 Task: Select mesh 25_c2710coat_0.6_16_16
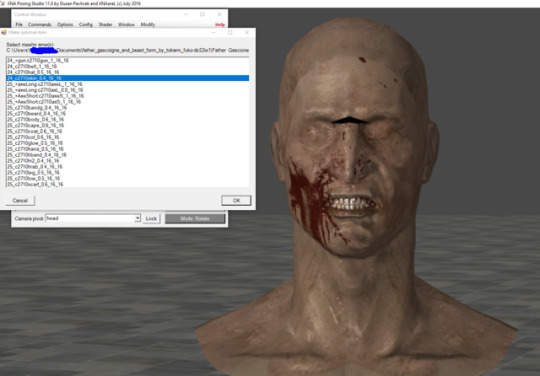[127, 131]
